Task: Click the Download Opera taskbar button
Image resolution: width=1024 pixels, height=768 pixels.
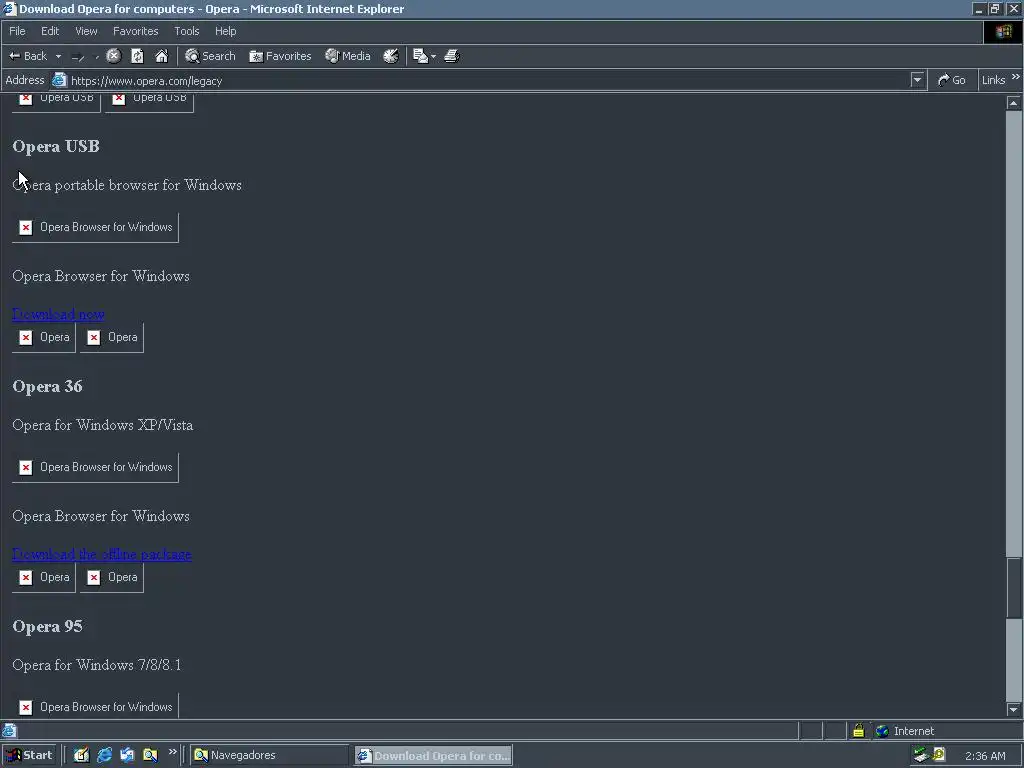Action: click(434, 756)
